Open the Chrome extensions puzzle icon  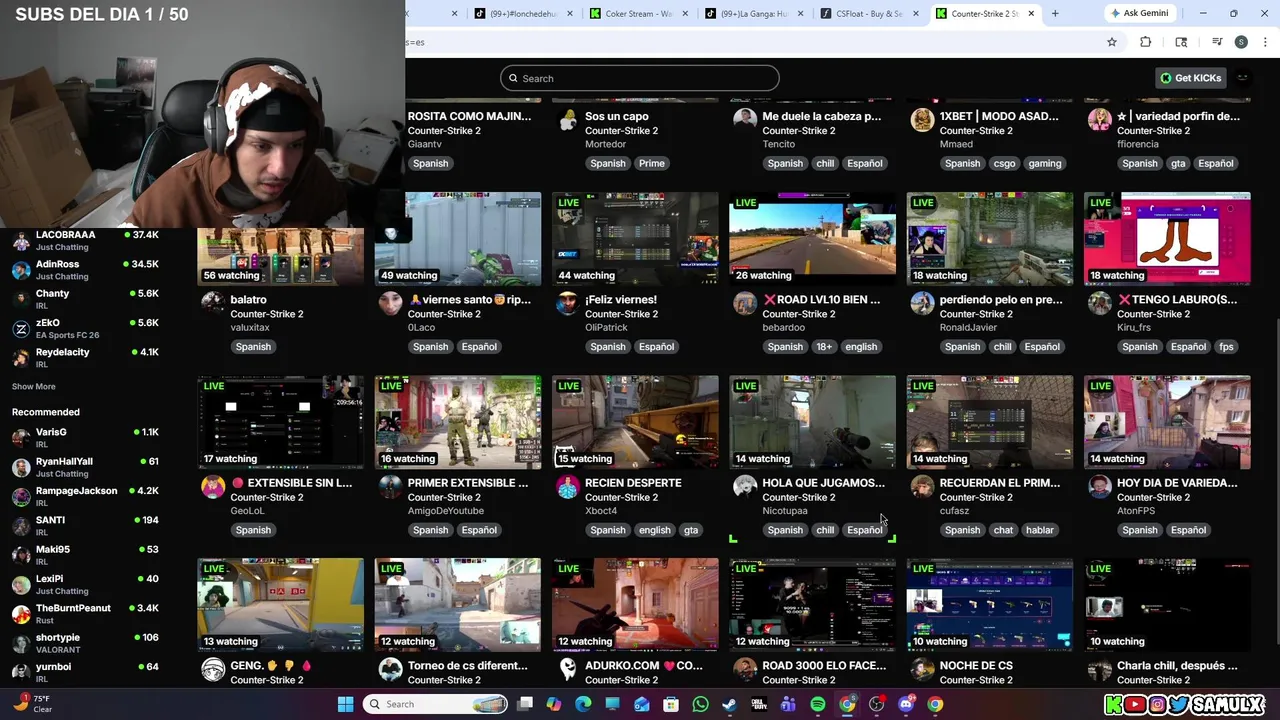coord(1145,42)
